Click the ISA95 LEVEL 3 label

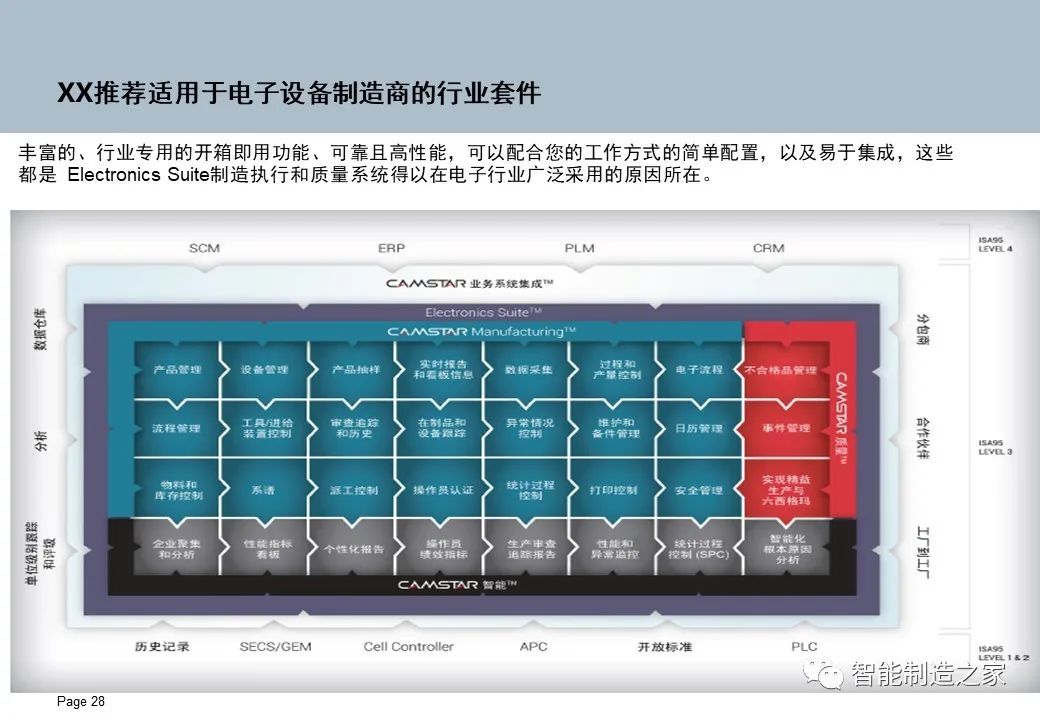(996, 447)
